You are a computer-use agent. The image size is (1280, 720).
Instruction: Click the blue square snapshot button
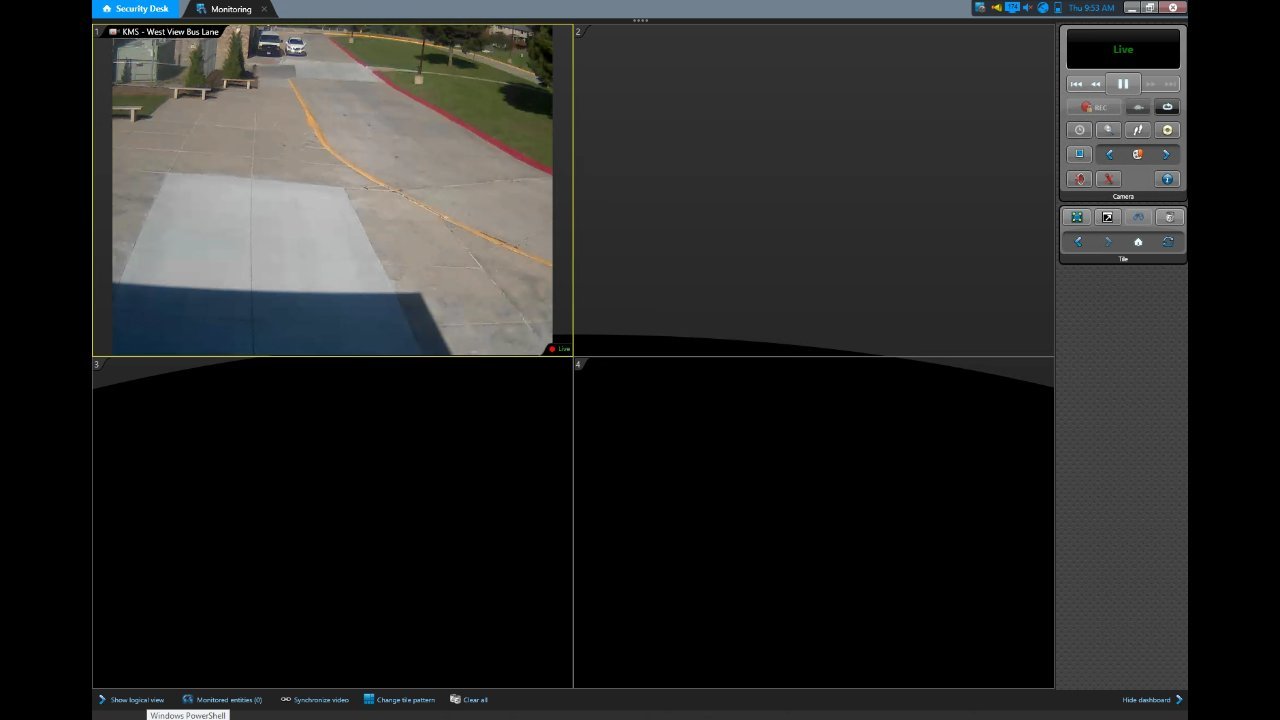click(1079, 154)
